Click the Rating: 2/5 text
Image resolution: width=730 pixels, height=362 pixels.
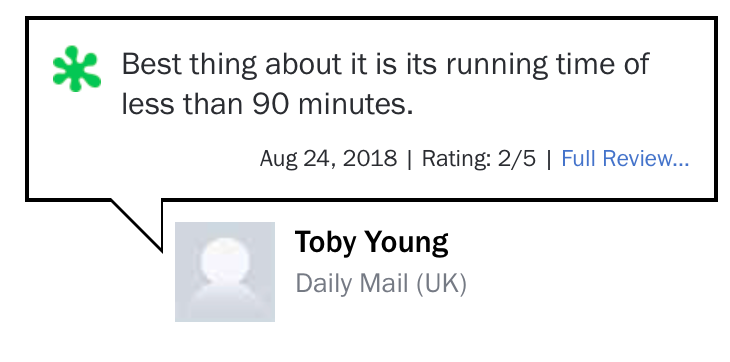tap(479, 159)
